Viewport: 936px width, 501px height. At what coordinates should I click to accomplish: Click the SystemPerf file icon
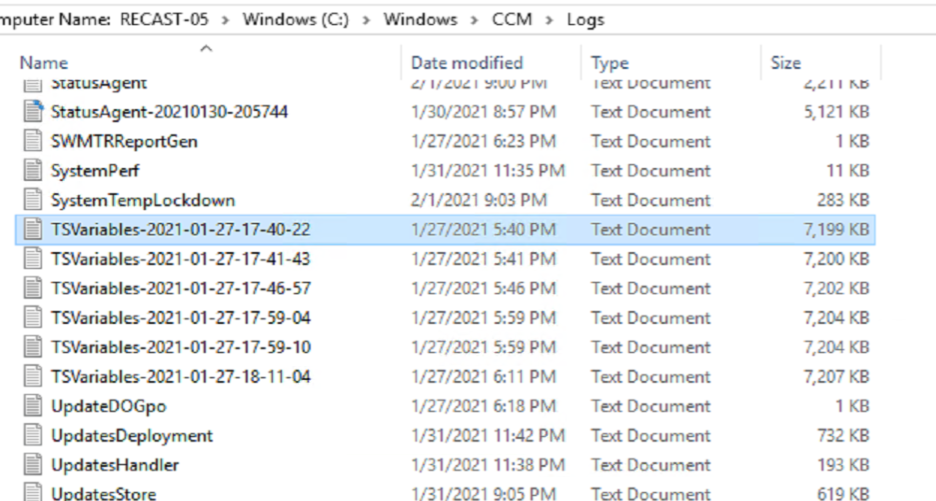tap(33, 170)
